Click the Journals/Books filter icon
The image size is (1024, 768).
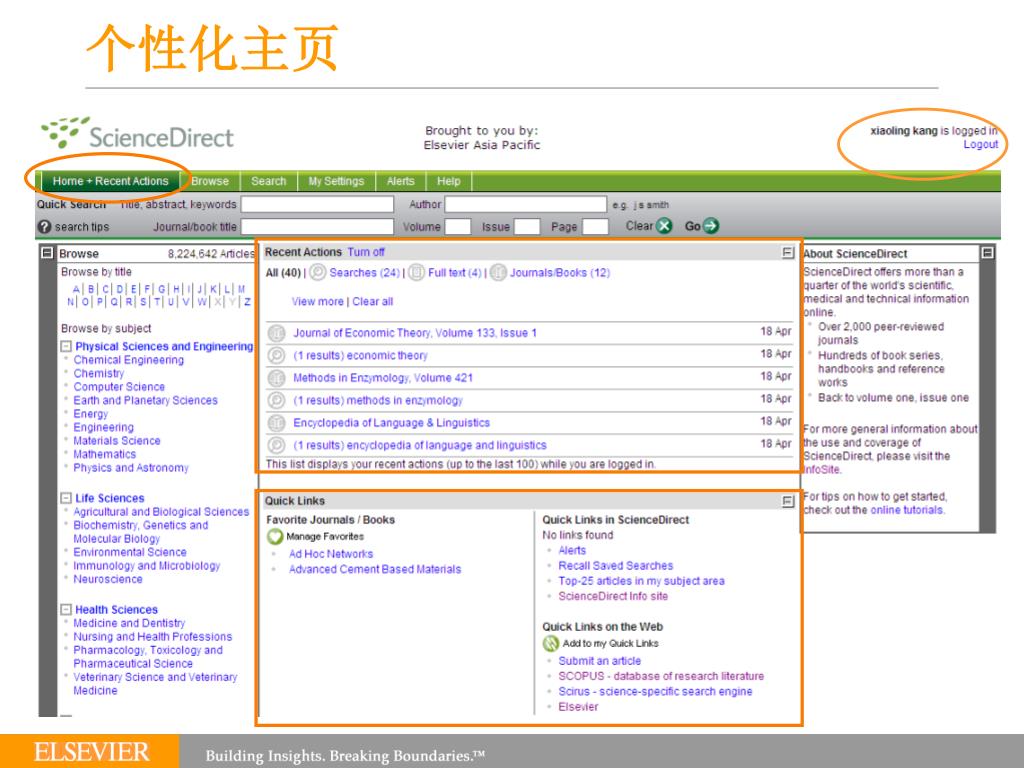tap(498, 272)
